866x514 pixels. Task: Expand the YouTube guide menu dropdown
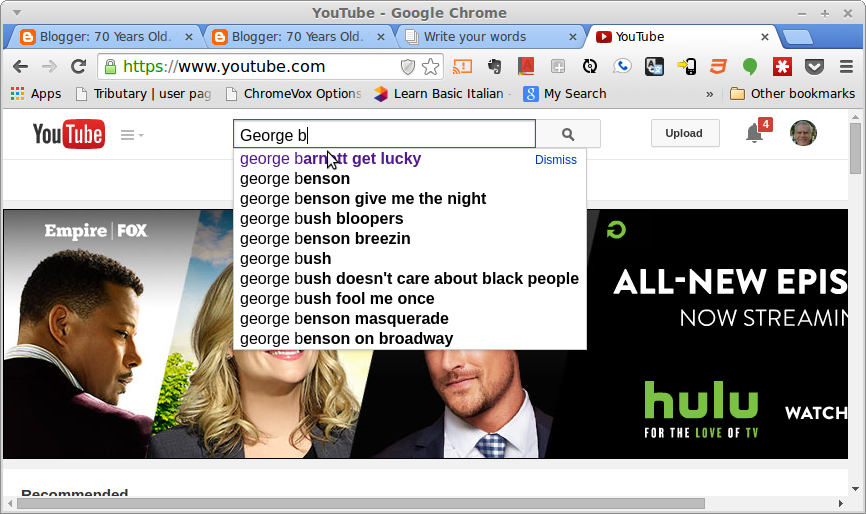[x=132, y=135]
